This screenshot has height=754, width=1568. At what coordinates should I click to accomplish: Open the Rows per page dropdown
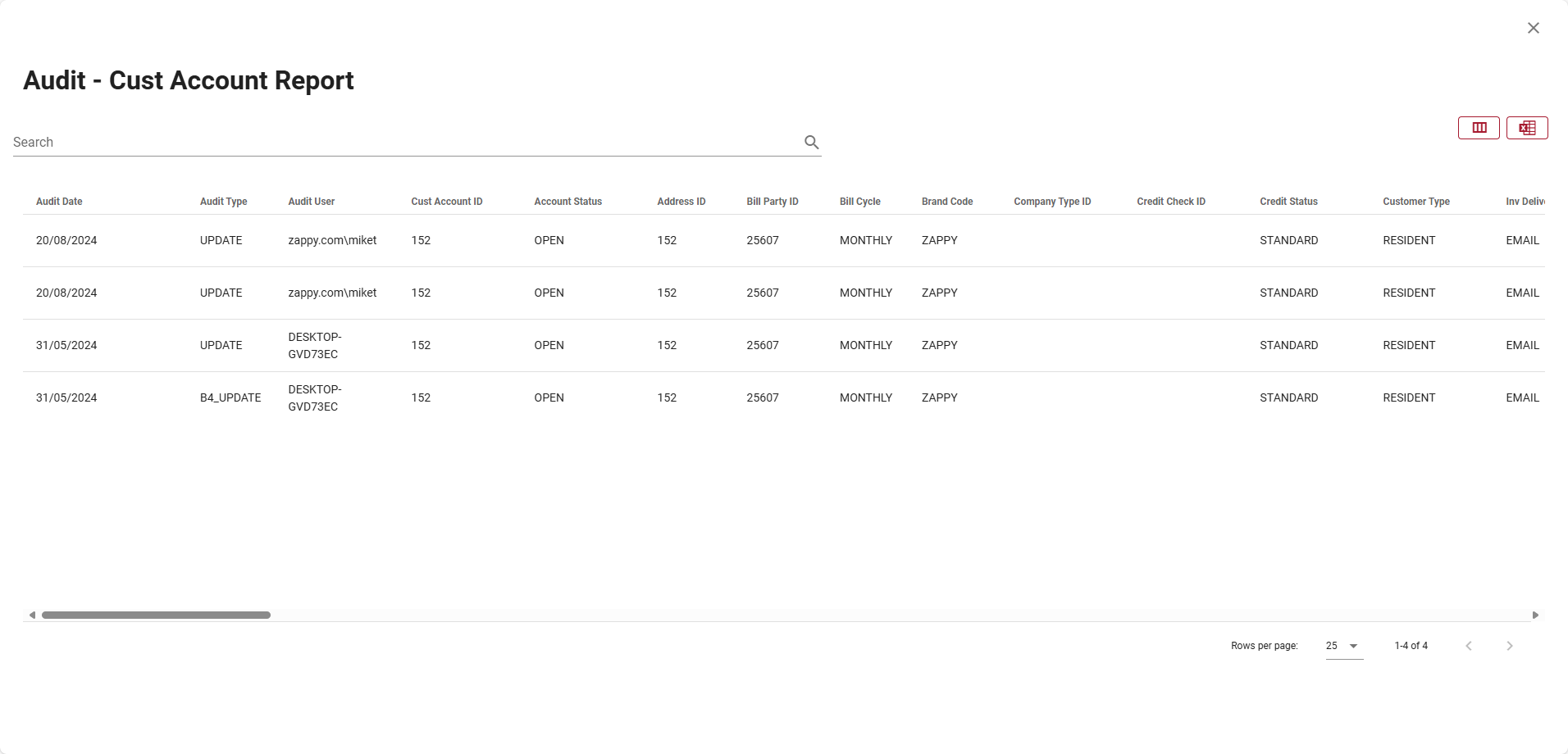click(x=1343, y=646)
